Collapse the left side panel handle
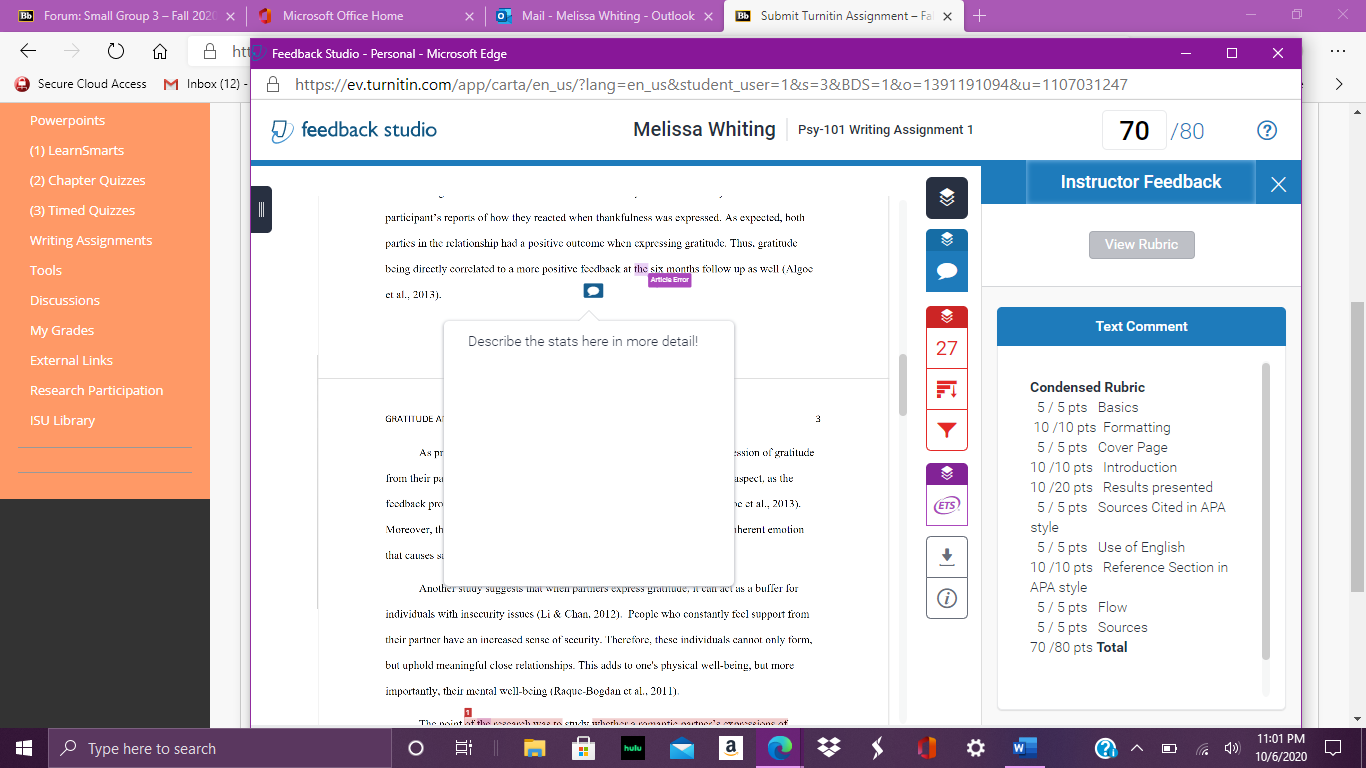Viewport: 1366px width, 768px height. (x=261, y=209)
